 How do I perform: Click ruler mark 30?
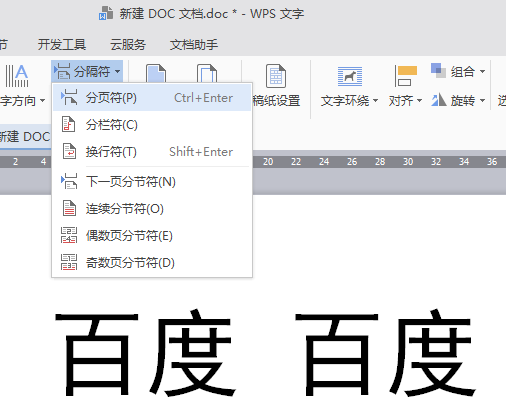408,162
